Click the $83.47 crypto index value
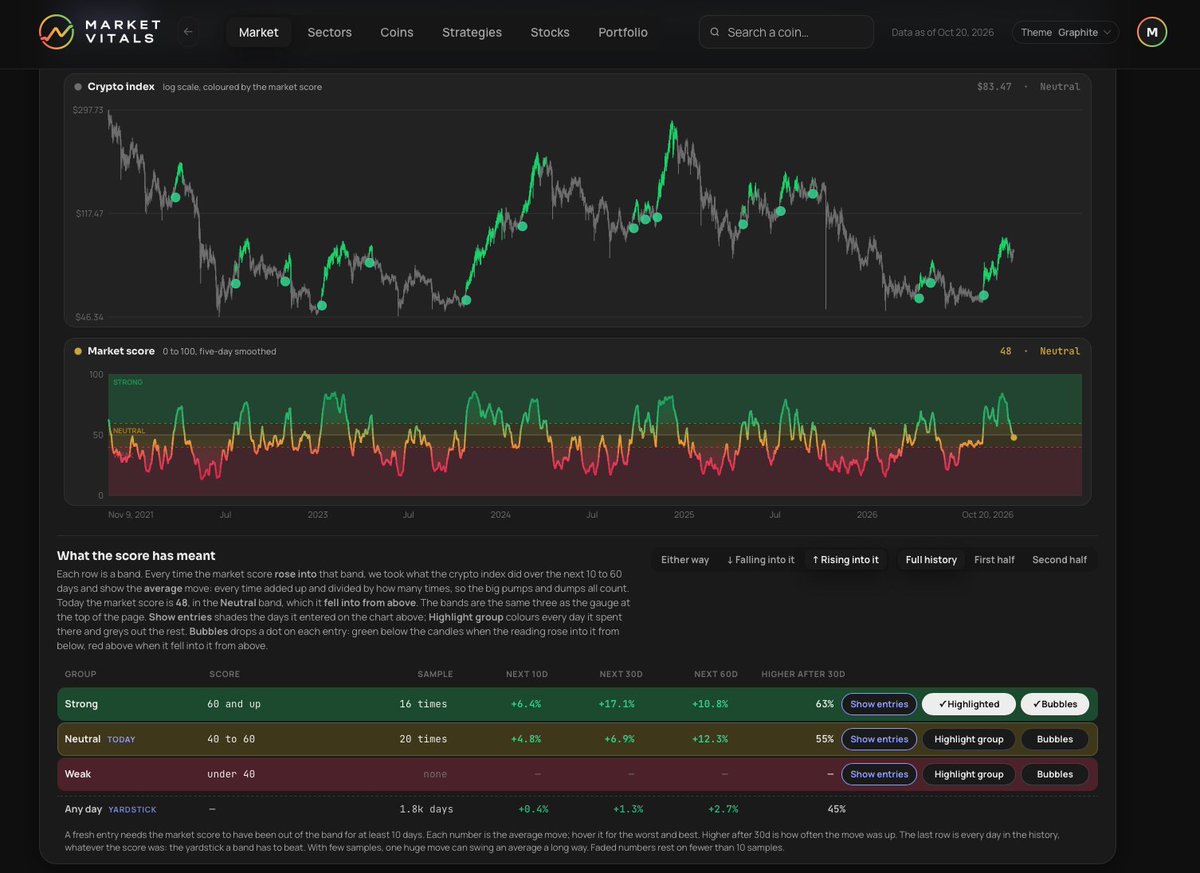Screen dimensions: 1200x873 tap(994, 87)
